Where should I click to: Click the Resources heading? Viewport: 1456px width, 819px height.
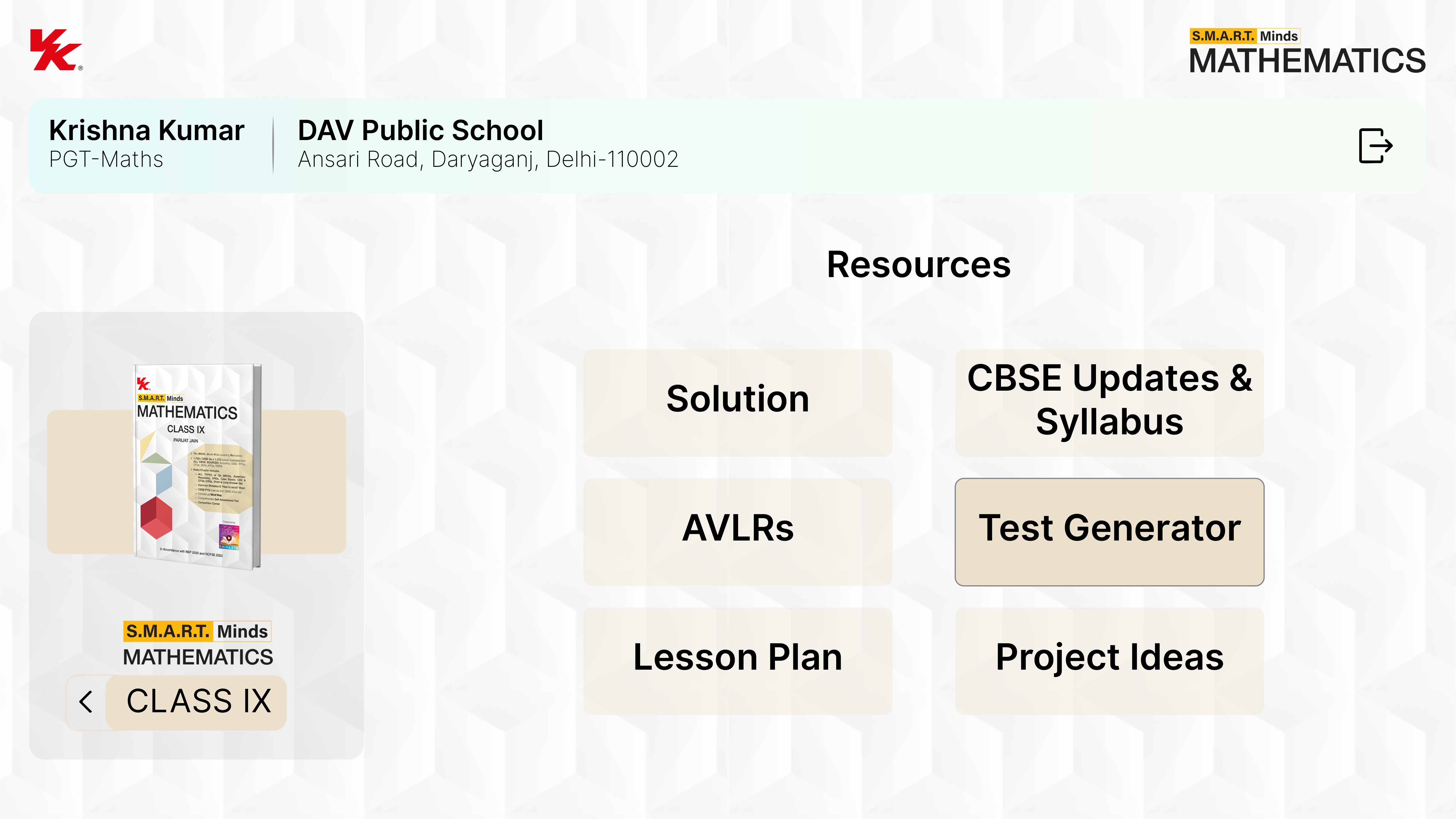click(x=919, y=265)
